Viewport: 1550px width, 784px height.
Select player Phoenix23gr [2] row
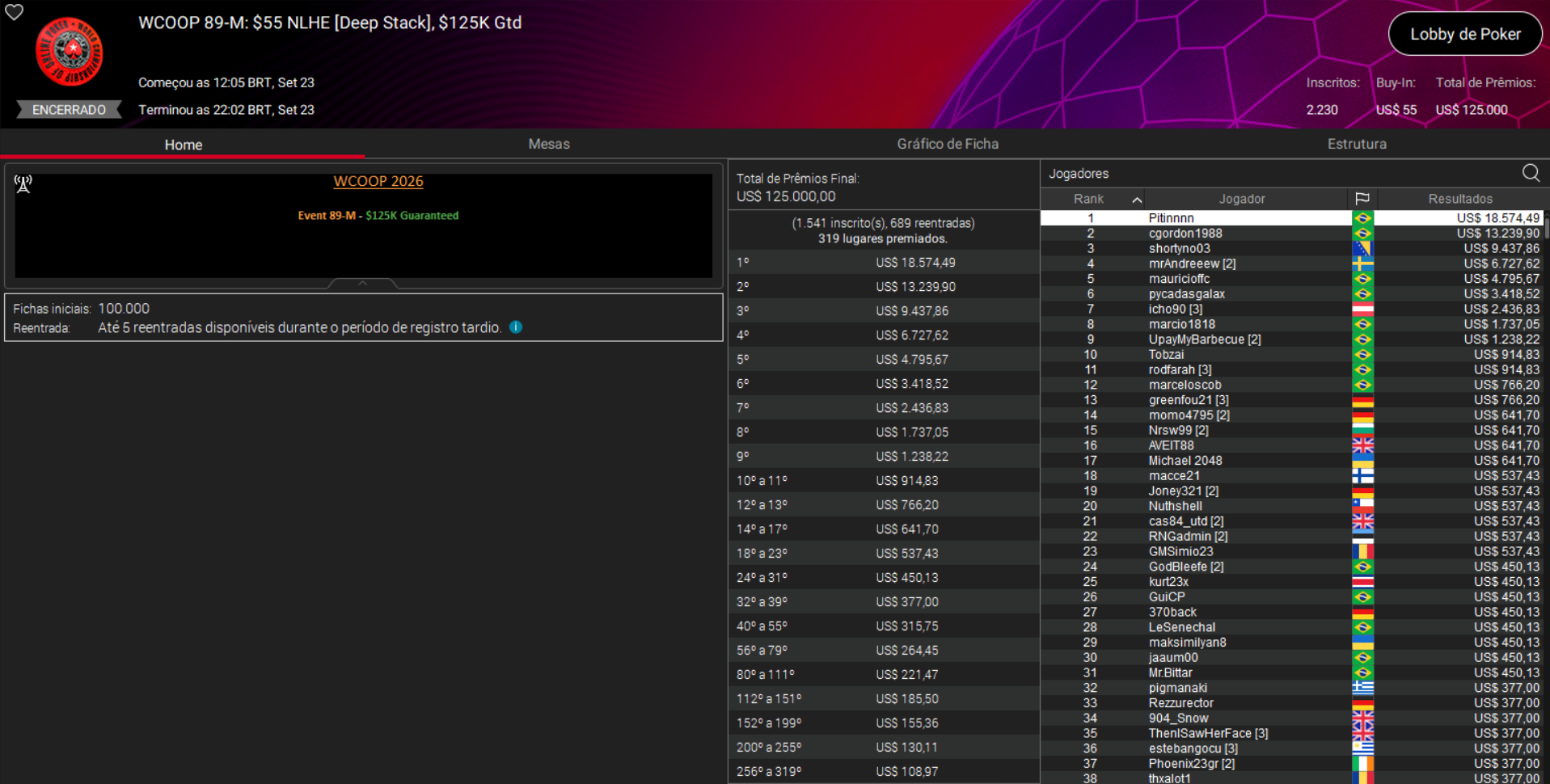(1291, 764)
